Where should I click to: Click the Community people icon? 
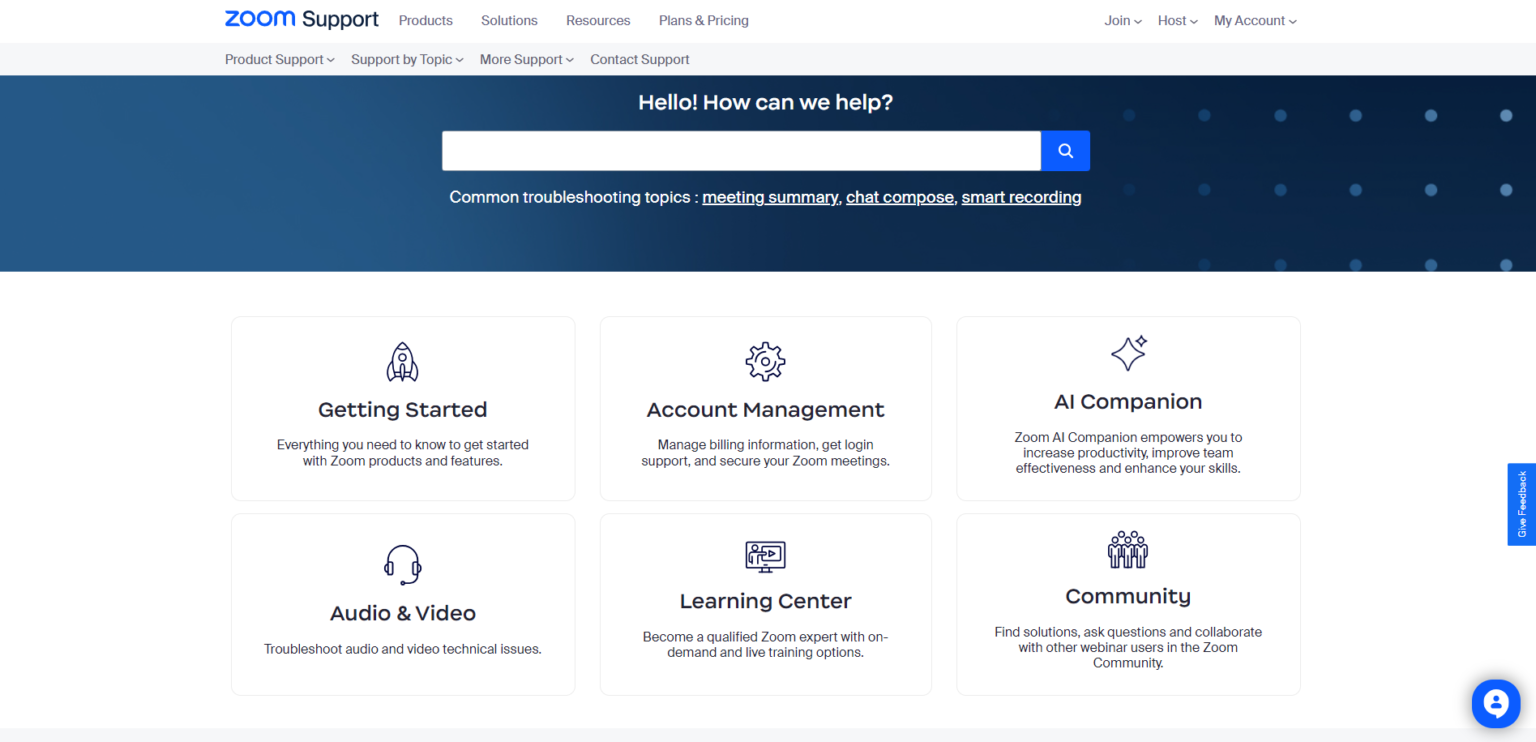[x=1128, y=548]
